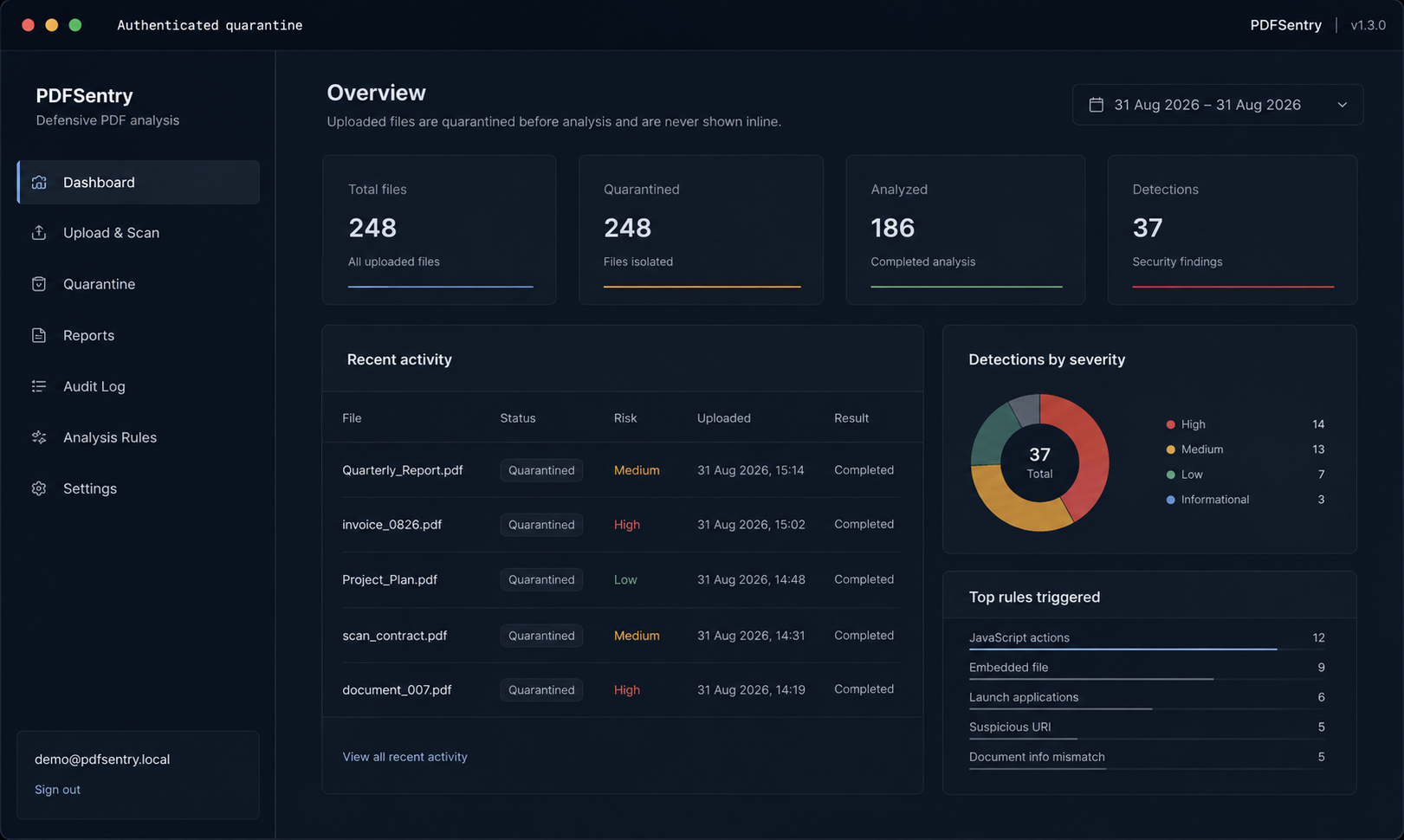Click the Low severity green legend dot

[x=1171, y=475]
